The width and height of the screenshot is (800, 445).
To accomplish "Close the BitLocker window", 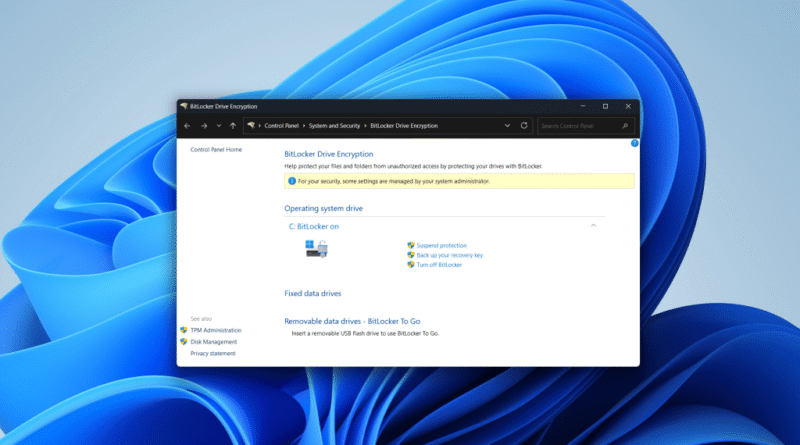I will (629, 106).
